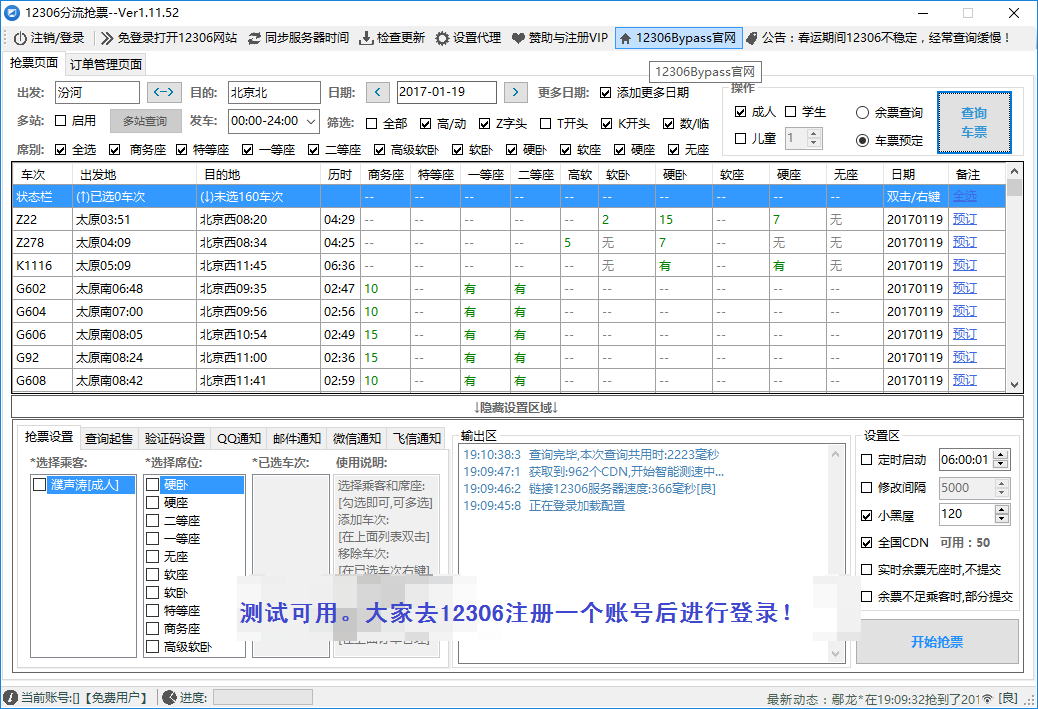This screenshot has height=709, width=1038.
Task: Click the 公告 announcement tag icon
Action: pos(751,38)
